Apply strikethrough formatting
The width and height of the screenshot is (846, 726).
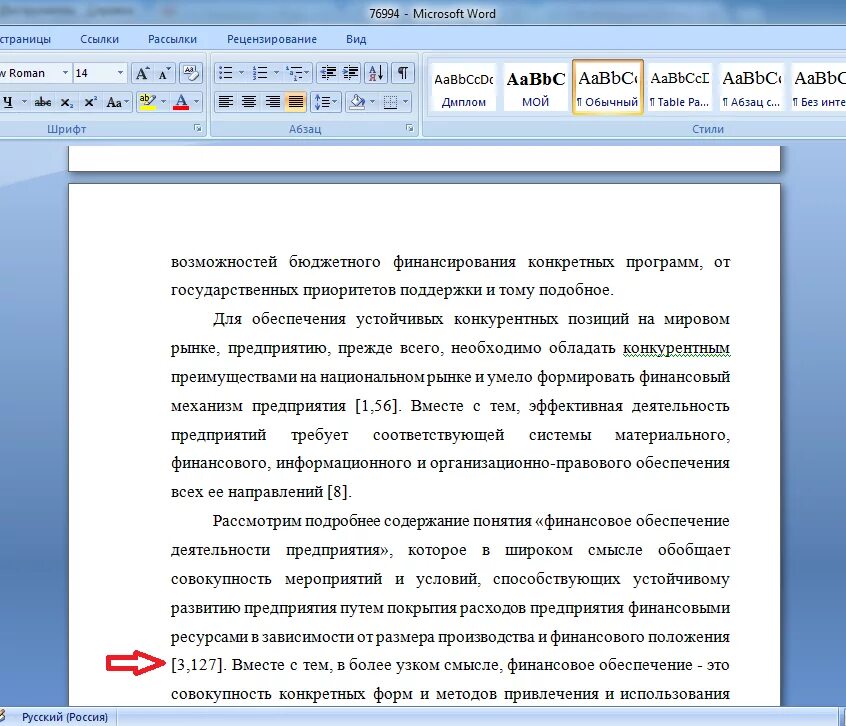[43, 102]
